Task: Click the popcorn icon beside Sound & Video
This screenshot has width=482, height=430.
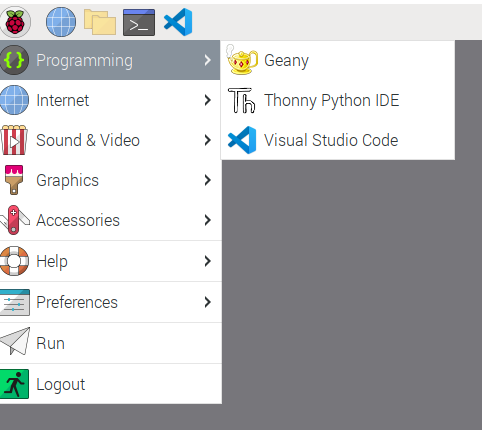Action: coord(14,140)
